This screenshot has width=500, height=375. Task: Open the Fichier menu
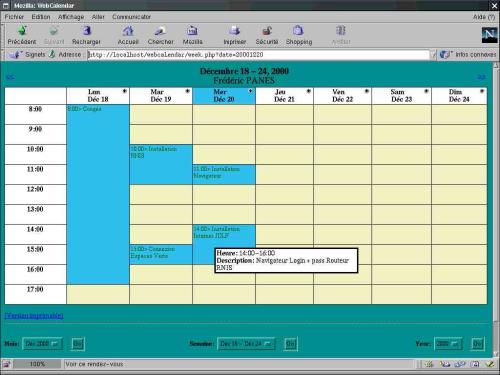point(14,17)
